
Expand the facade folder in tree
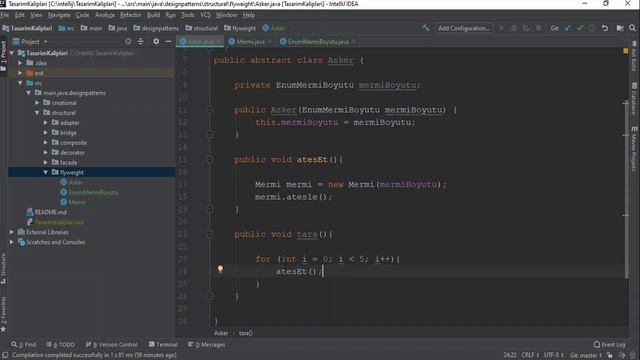[46, 162]
